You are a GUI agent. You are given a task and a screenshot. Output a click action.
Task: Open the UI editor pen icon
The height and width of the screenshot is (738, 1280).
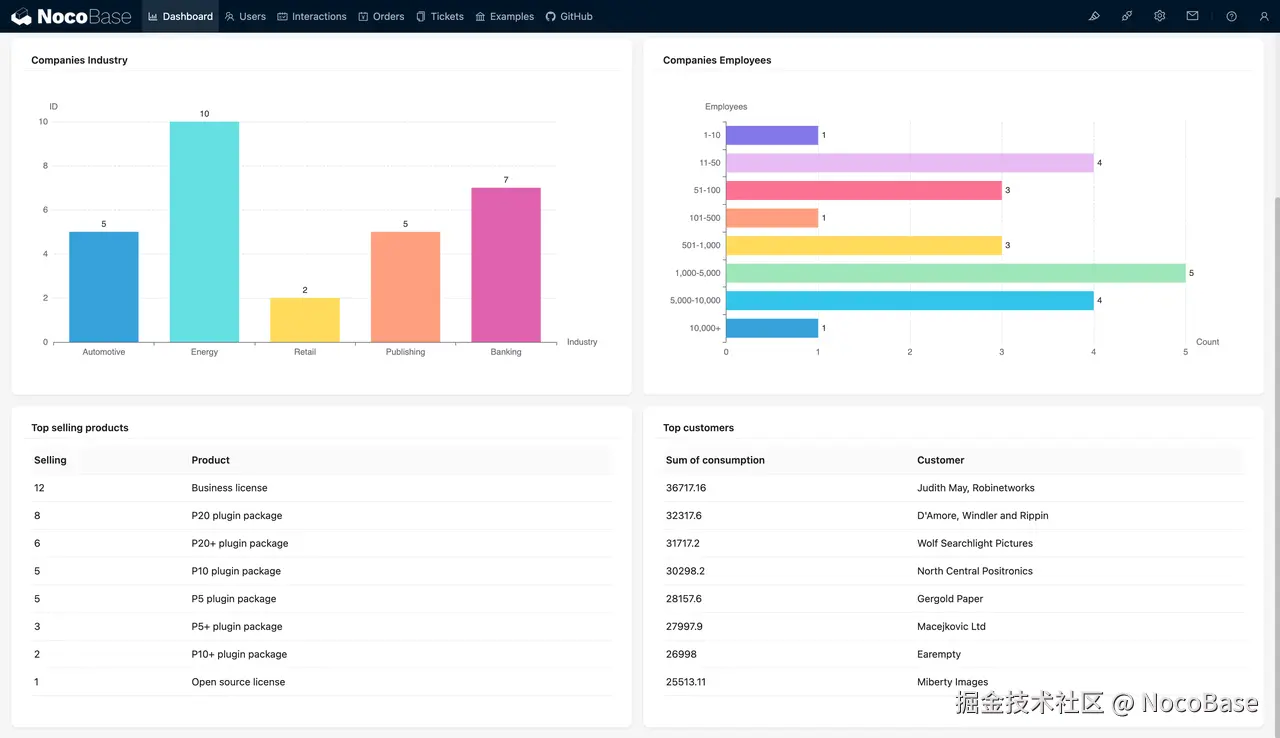(1094, 16)
